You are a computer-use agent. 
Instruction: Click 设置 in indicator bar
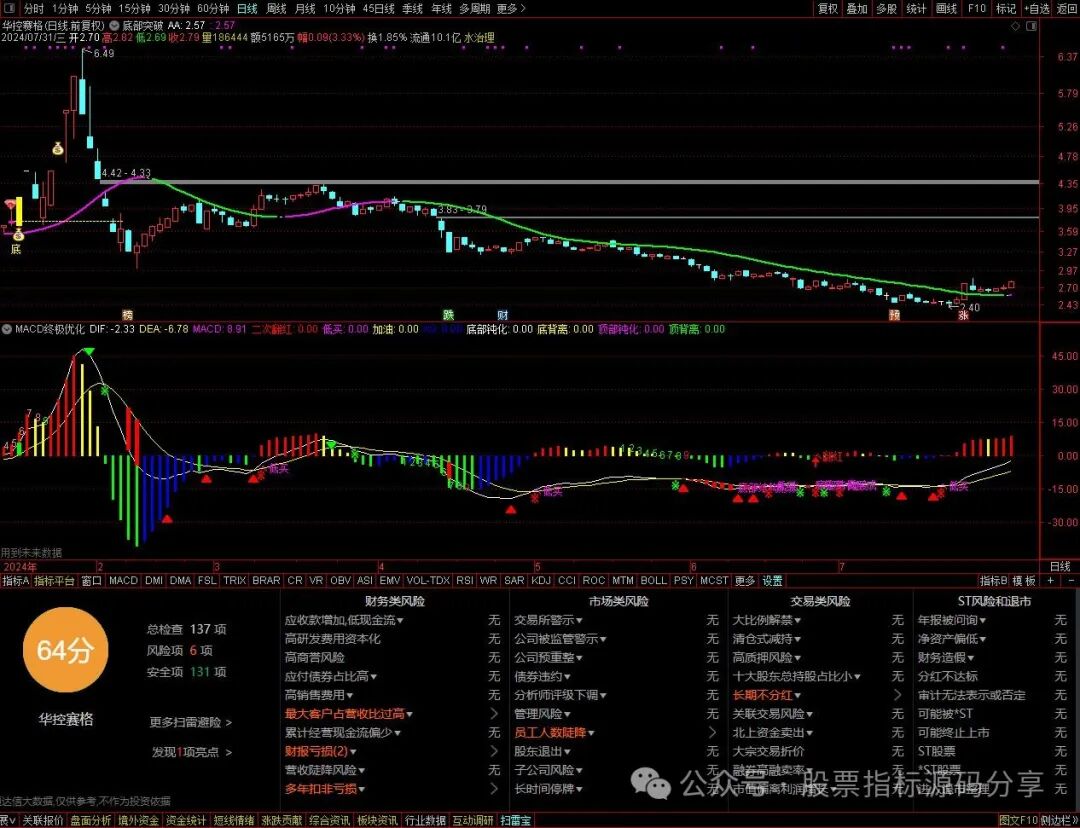(x=772, y=581)
